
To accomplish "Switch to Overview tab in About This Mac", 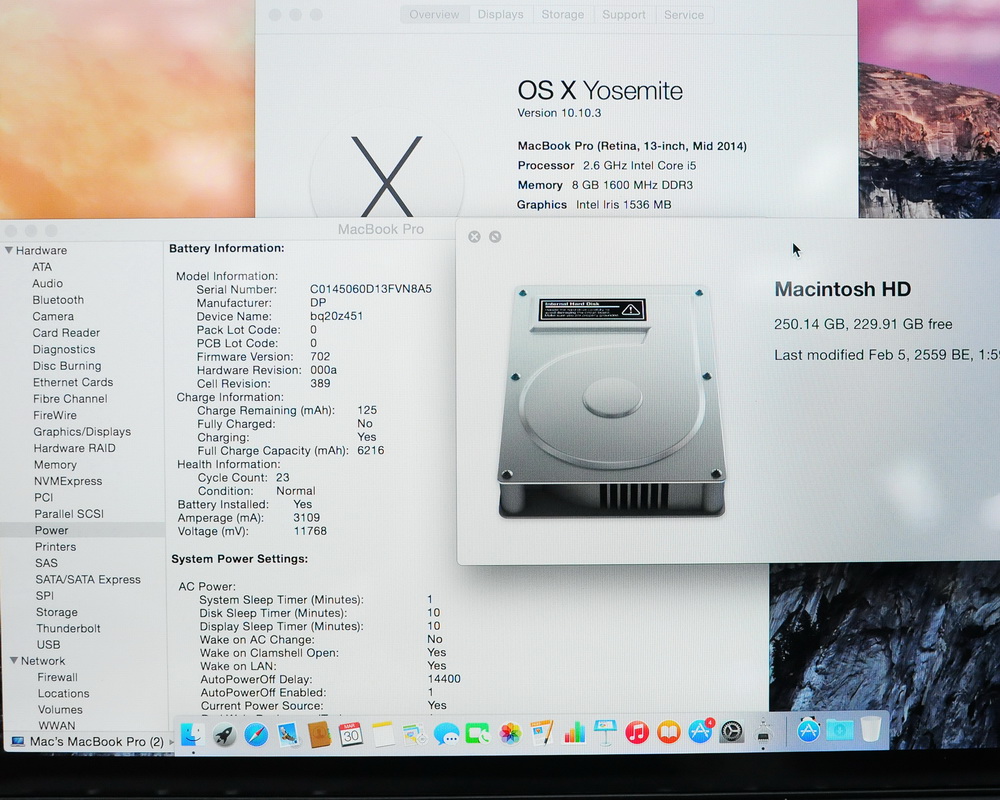I will (x=434, y=15).
